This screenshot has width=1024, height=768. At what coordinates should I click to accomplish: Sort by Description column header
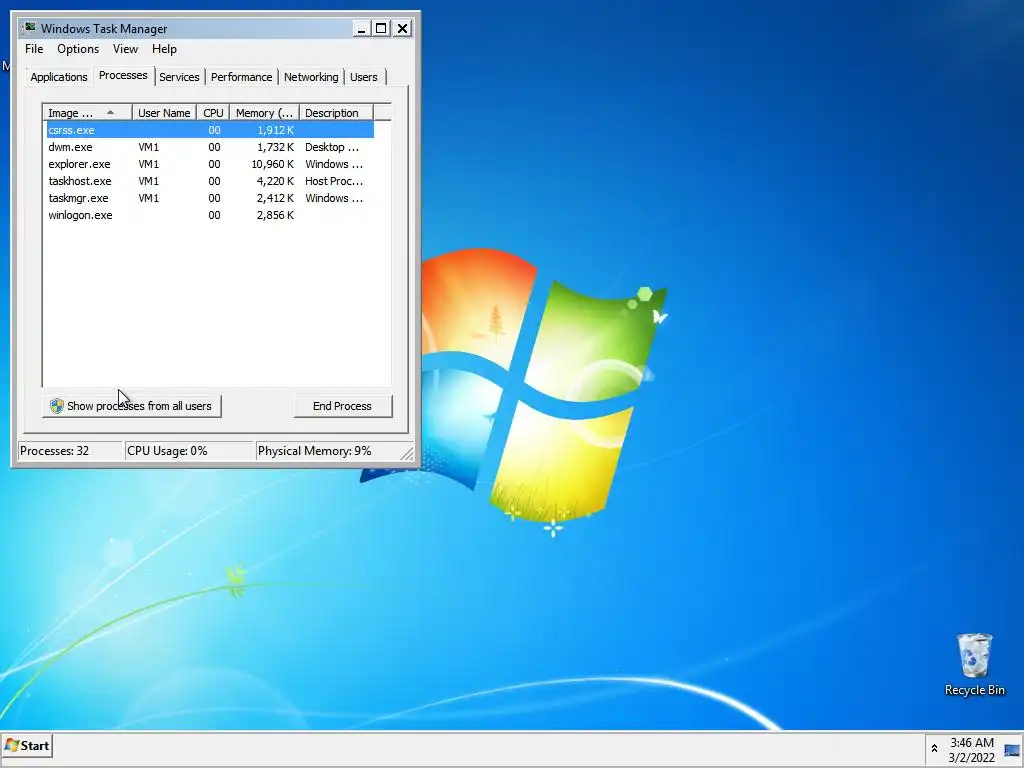(336, 112)
